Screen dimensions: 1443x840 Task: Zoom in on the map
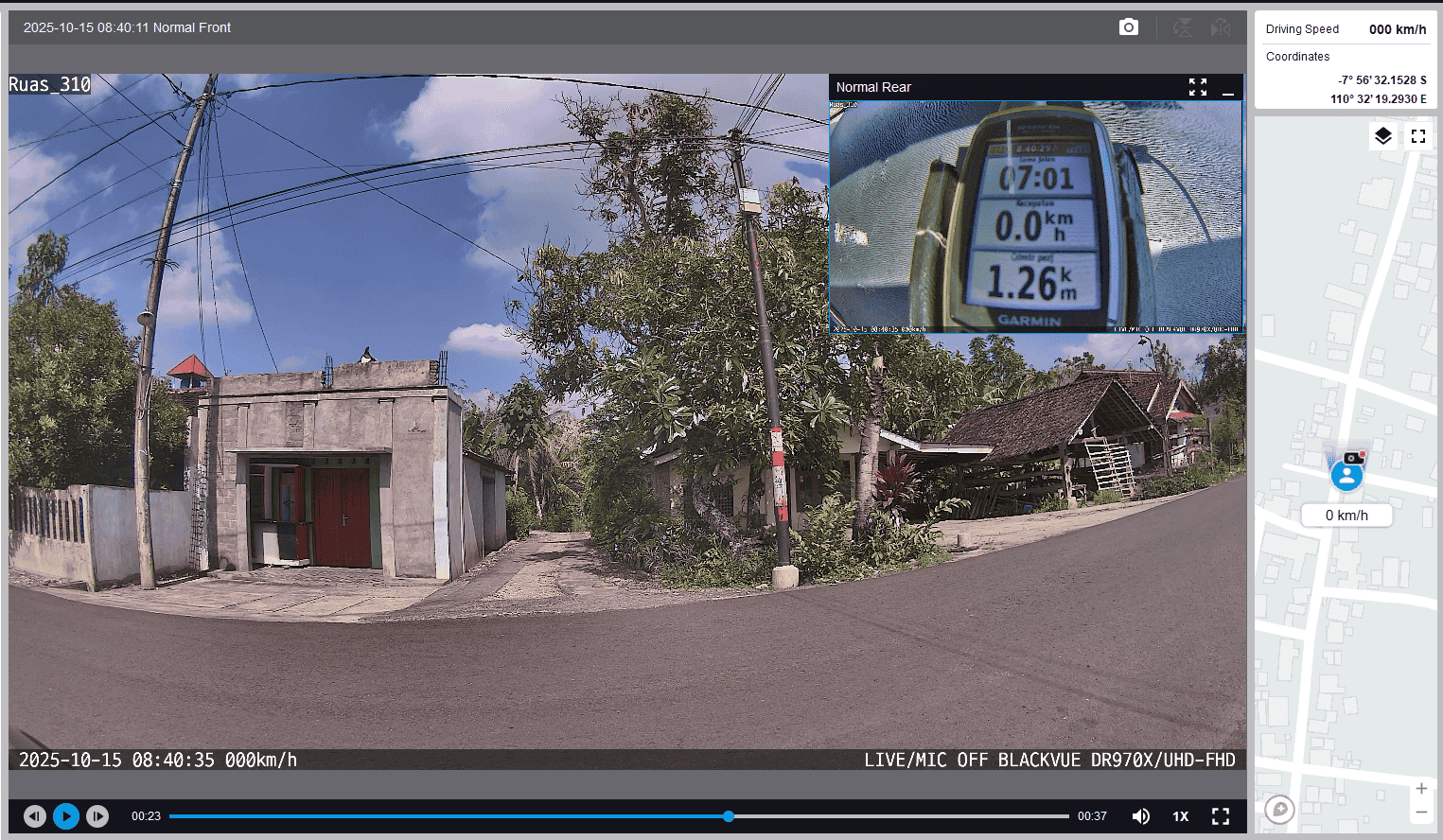(x=1420, y=789)
